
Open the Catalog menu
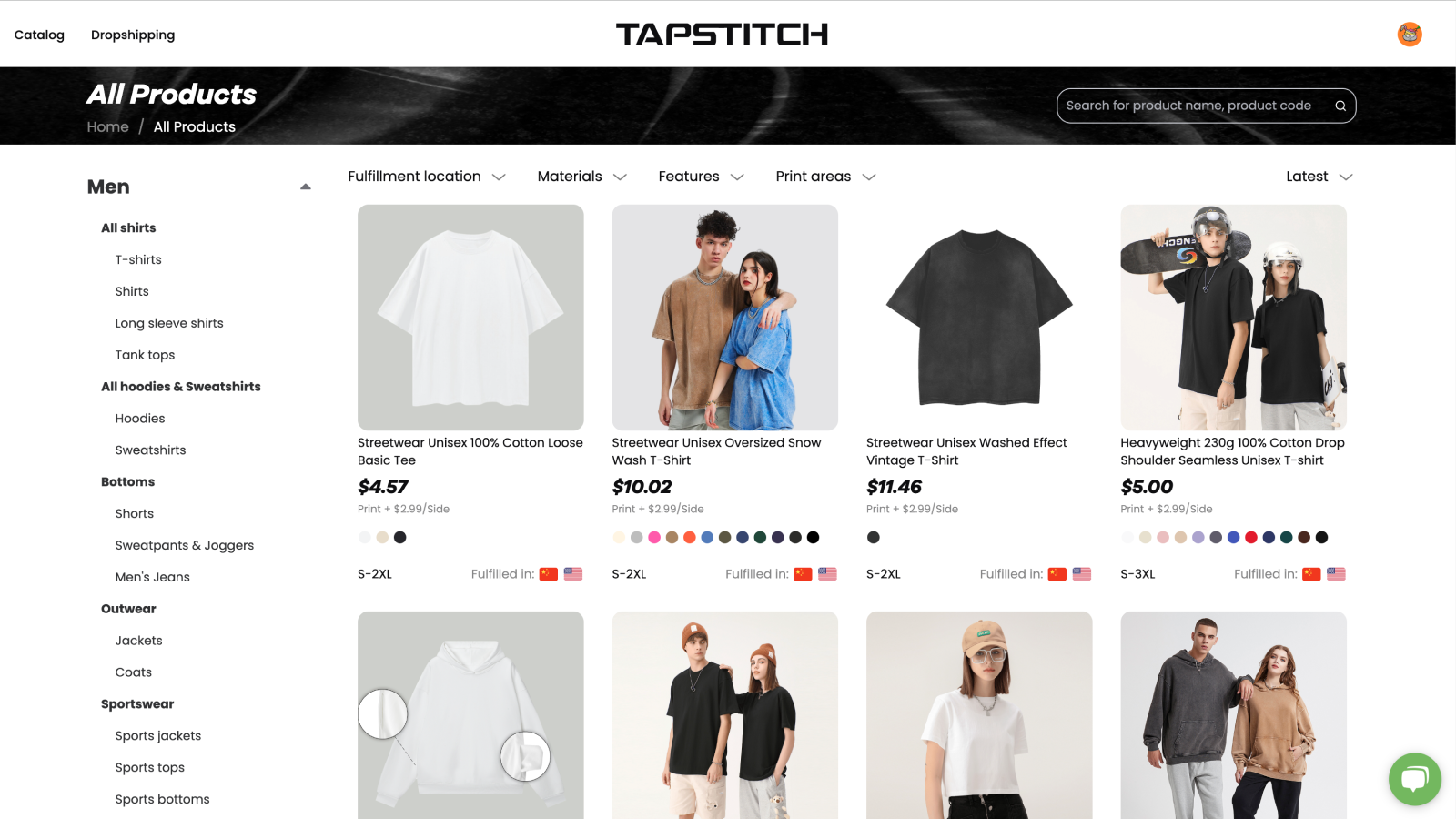[x=39, y=35]
